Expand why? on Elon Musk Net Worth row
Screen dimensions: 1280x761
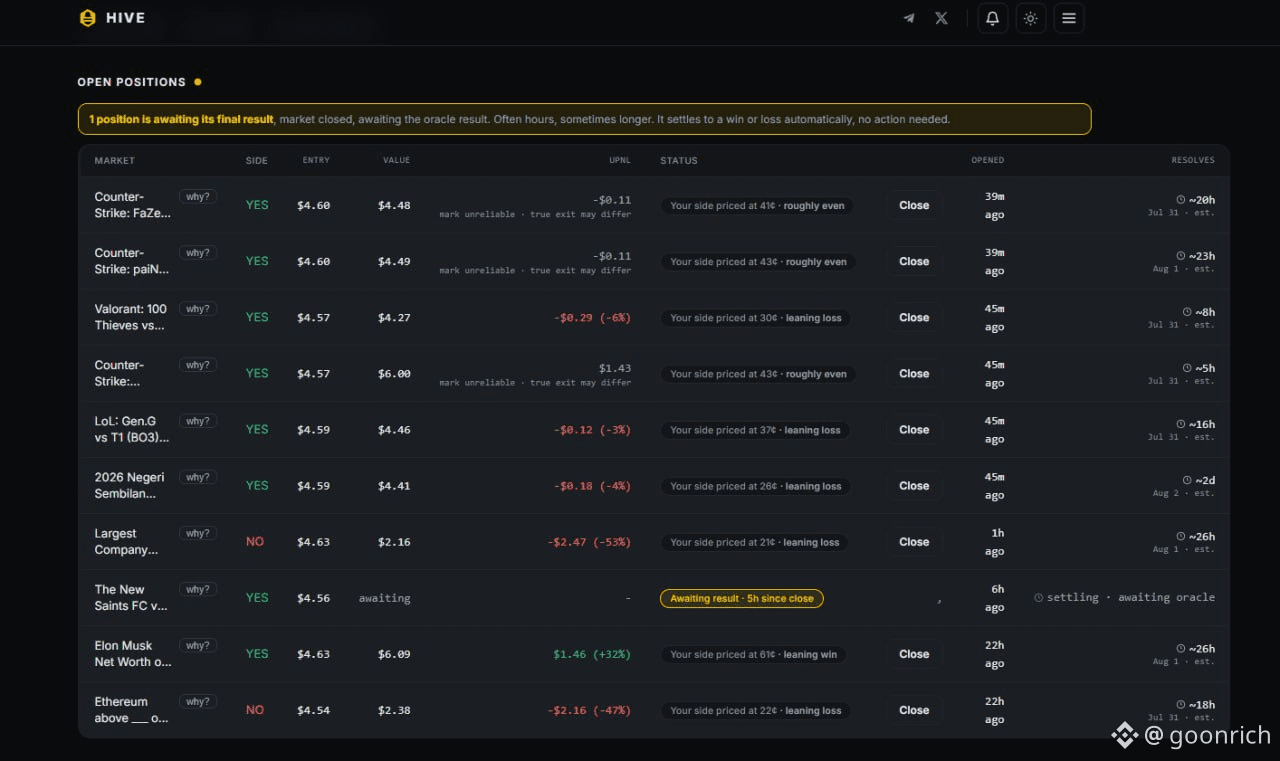point(198,645)
